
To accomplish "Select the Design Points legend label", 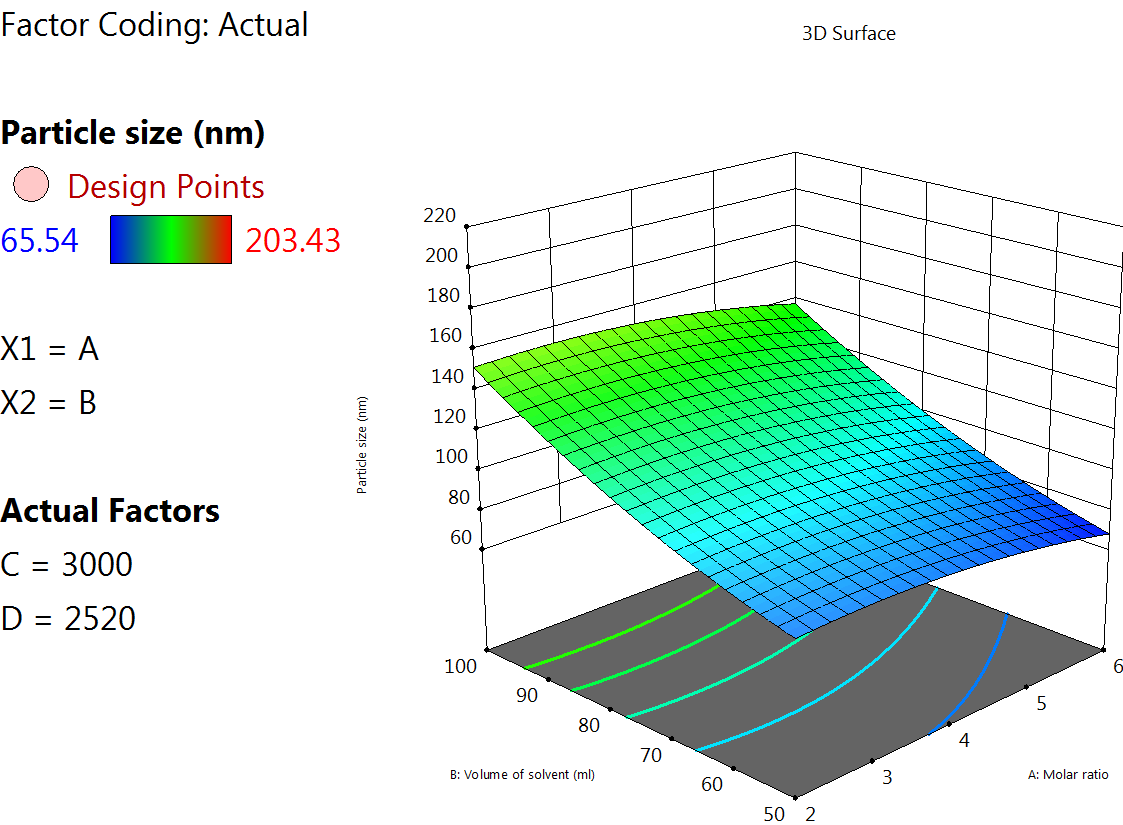I will click(165, 187).
